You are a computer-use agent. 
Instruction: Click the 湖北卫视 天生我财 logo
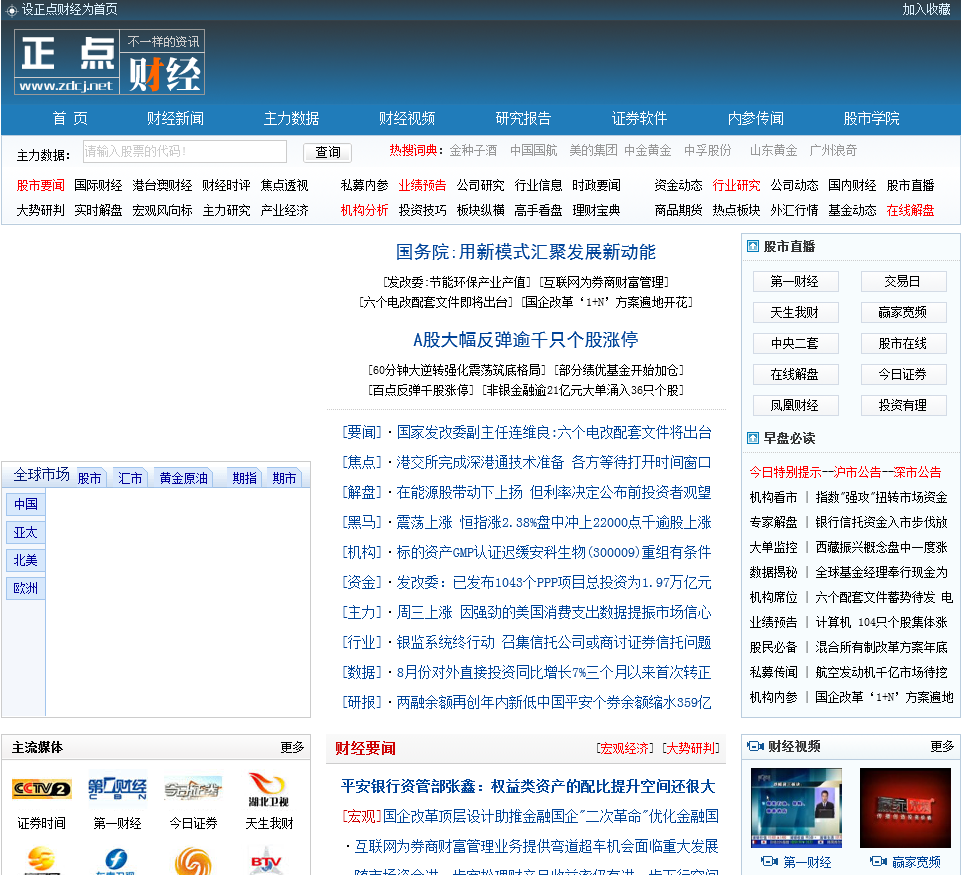269,789
